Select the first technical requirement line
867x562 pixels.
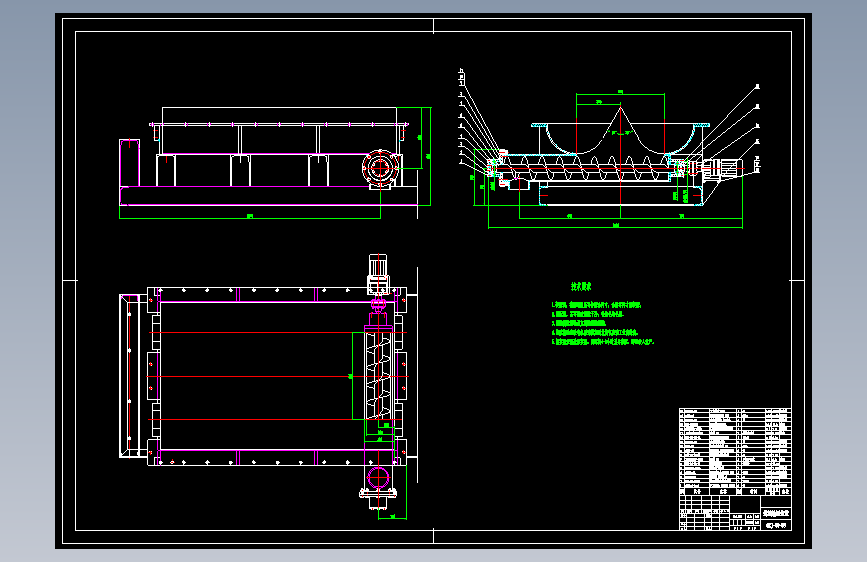pyautogui.click(x=597, y=305)
